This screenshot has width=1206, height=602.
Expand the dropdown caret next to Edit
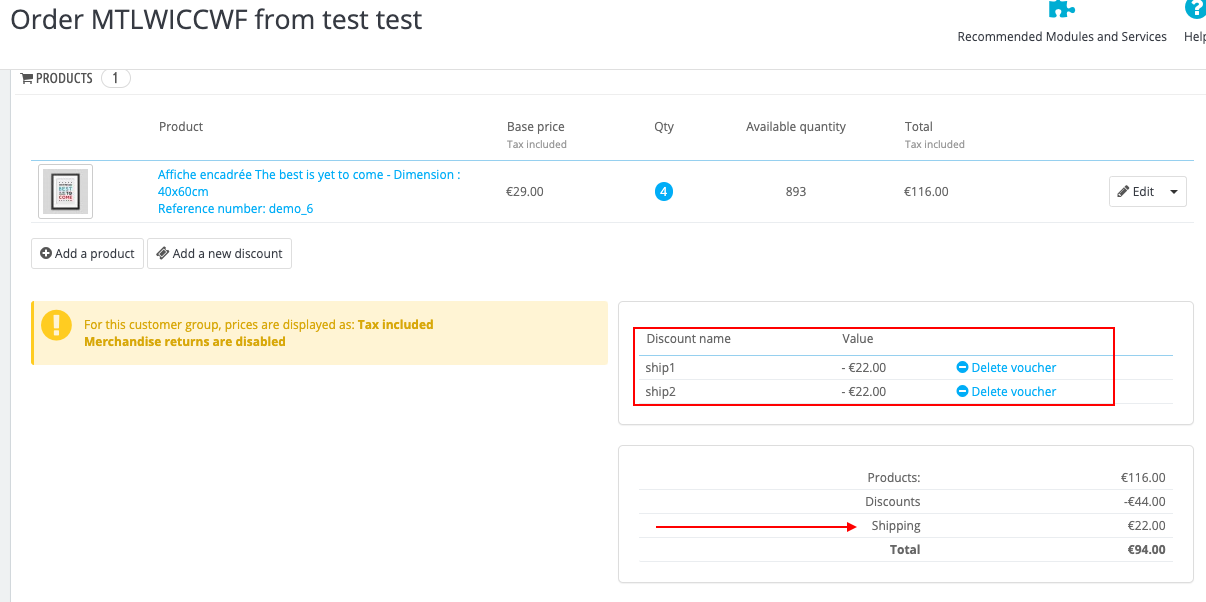tap(1173, 191)
